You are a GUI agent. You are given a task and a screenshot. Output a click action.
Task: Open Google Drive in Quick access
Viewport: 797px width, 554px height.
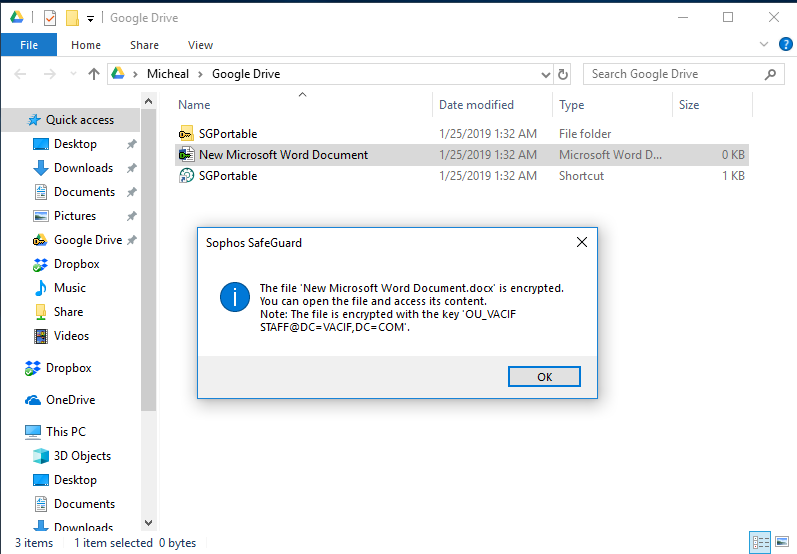(x=88, y=240)
